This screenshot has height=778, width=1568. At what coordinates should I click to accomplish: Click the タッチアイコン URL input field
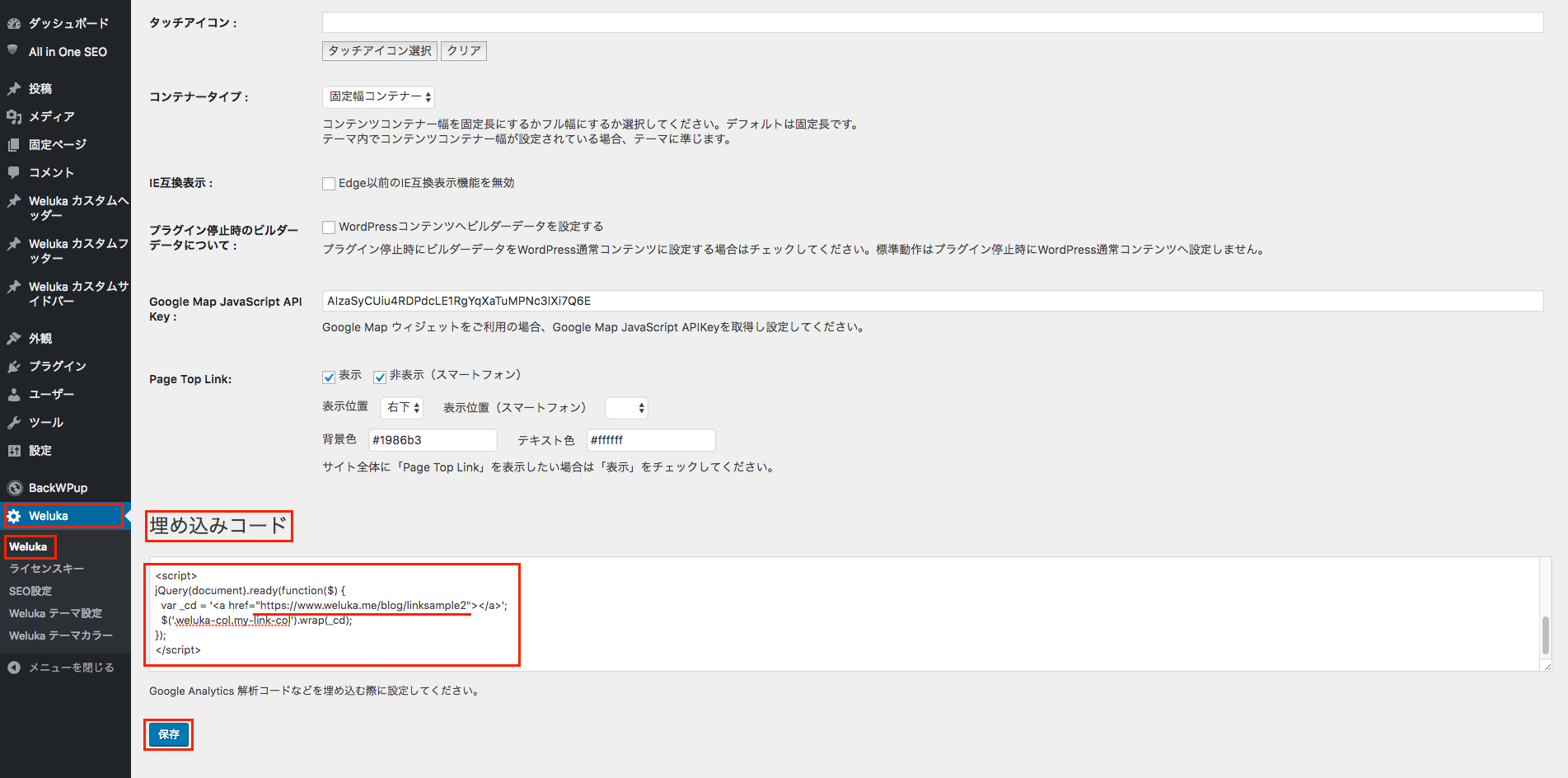[x=933, y=22]
